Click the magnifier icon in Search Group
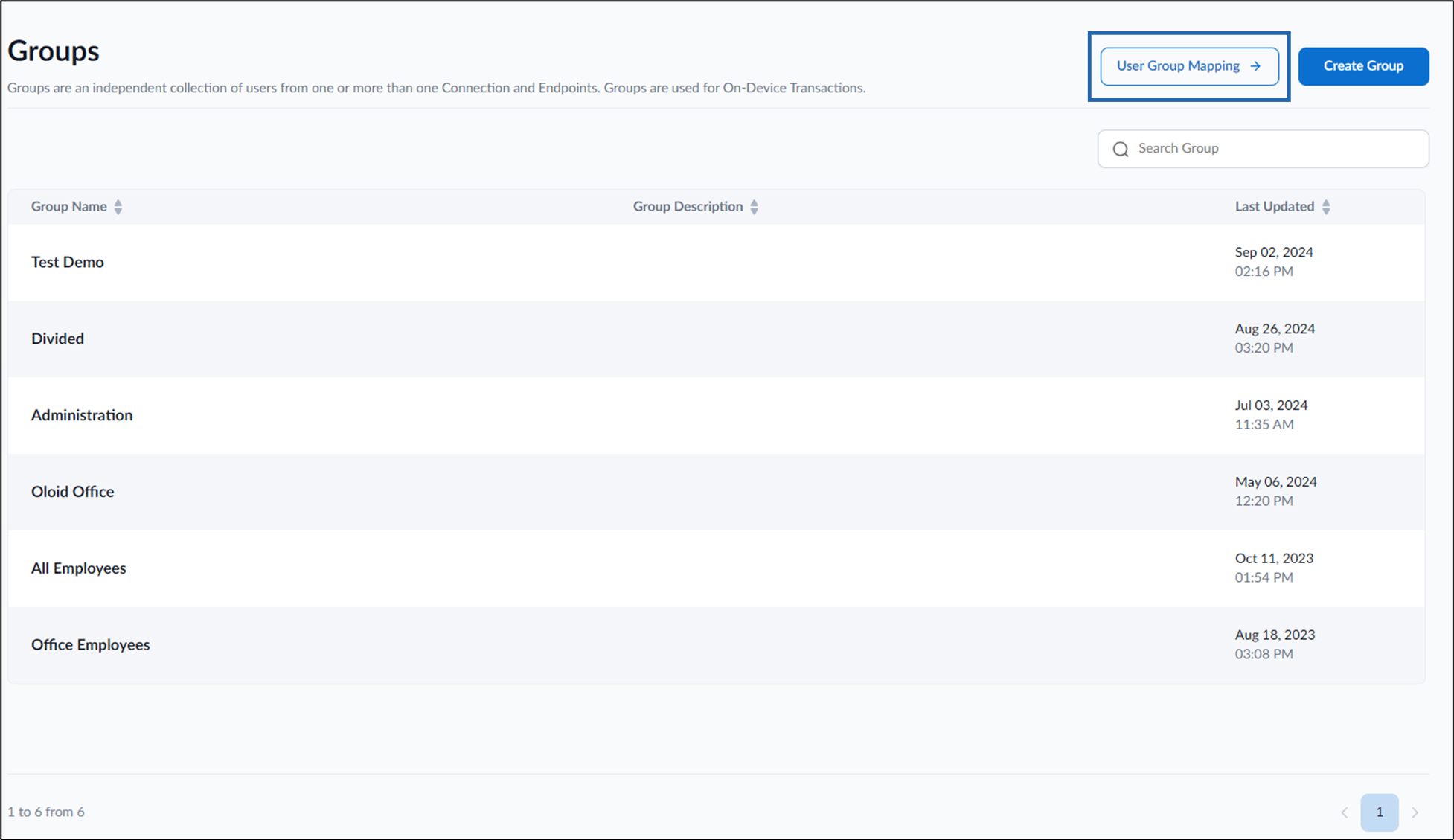The width and height of the screenshot is (1454, 840). click(x=1121, y=149)
